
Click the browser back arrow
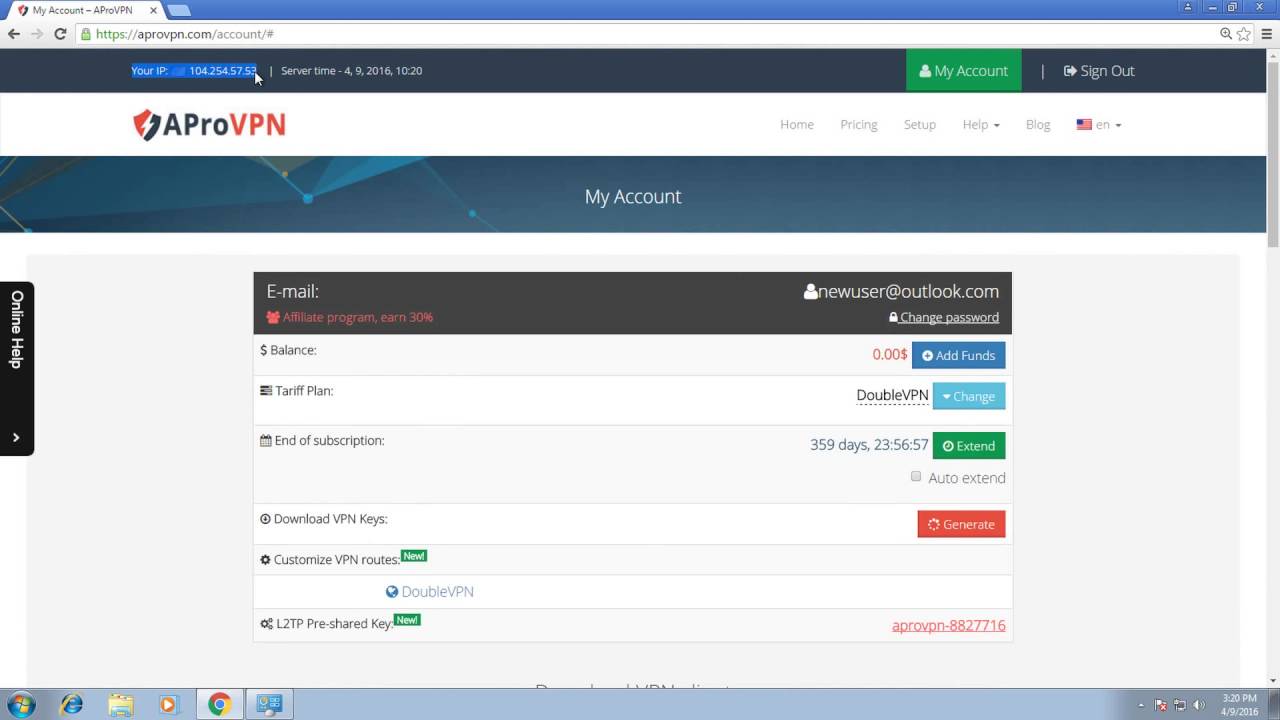(14, 34)
